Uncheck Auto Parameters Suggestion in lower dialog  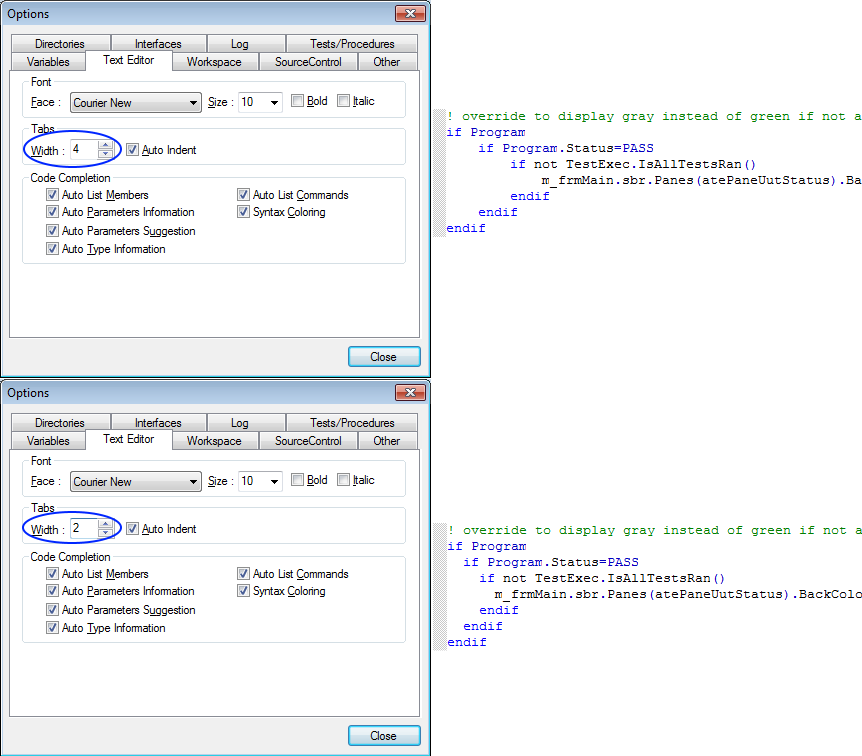tap(52, 609)
